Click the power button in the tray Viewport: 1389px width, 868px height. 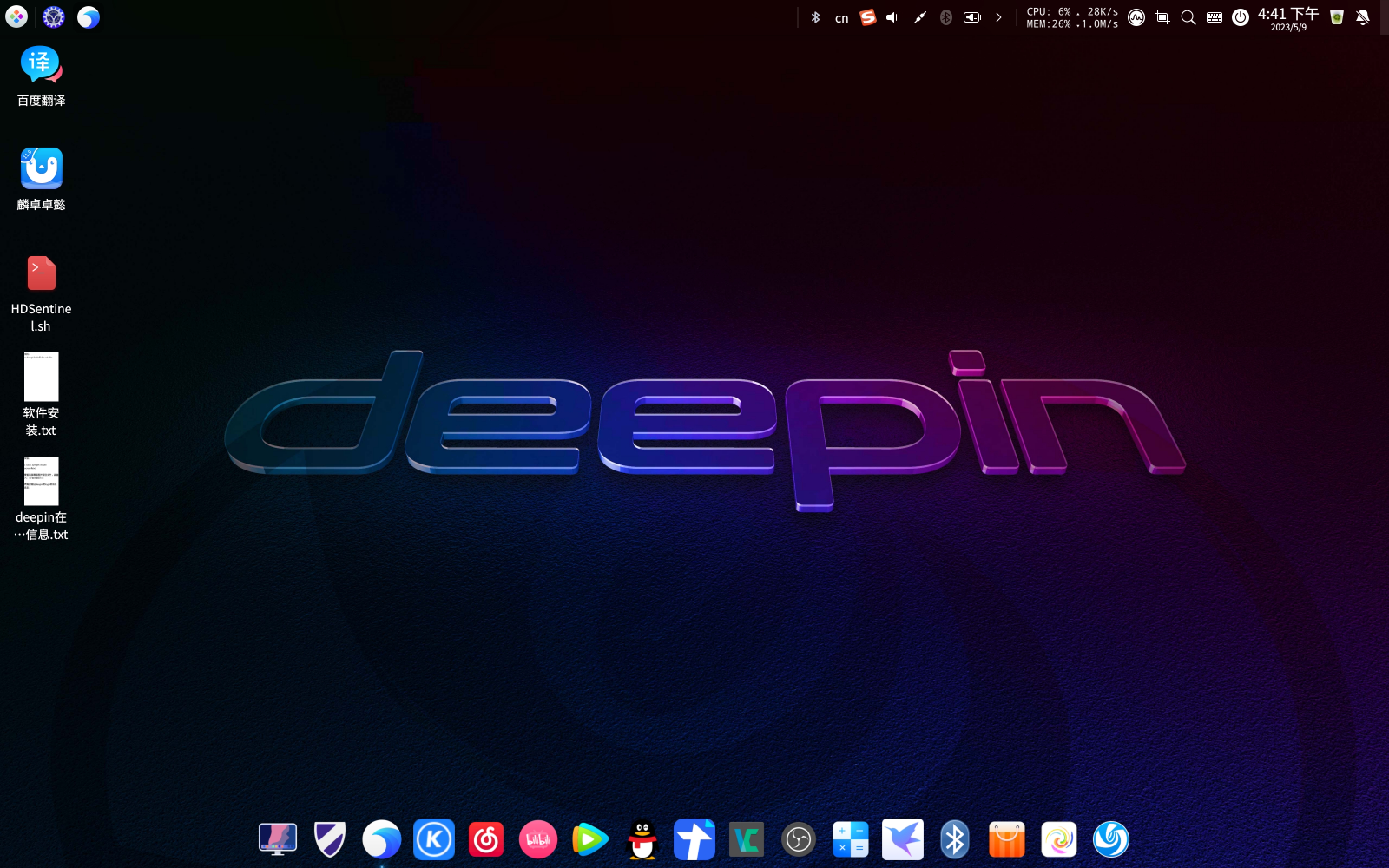click(x=1240, y=17)
